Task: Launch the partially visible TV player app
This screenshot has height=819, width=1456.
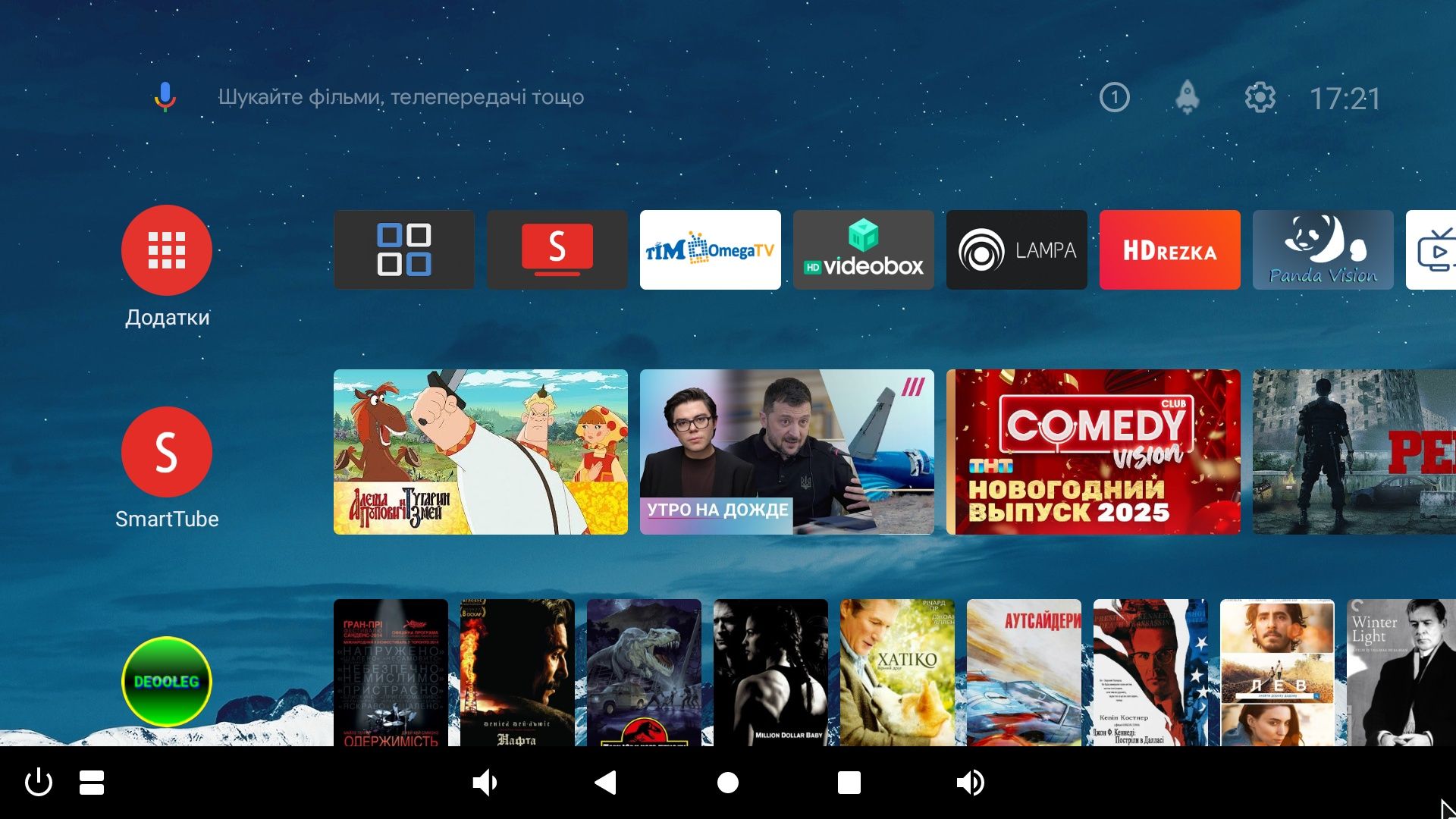Action: tap(1431, 249)
